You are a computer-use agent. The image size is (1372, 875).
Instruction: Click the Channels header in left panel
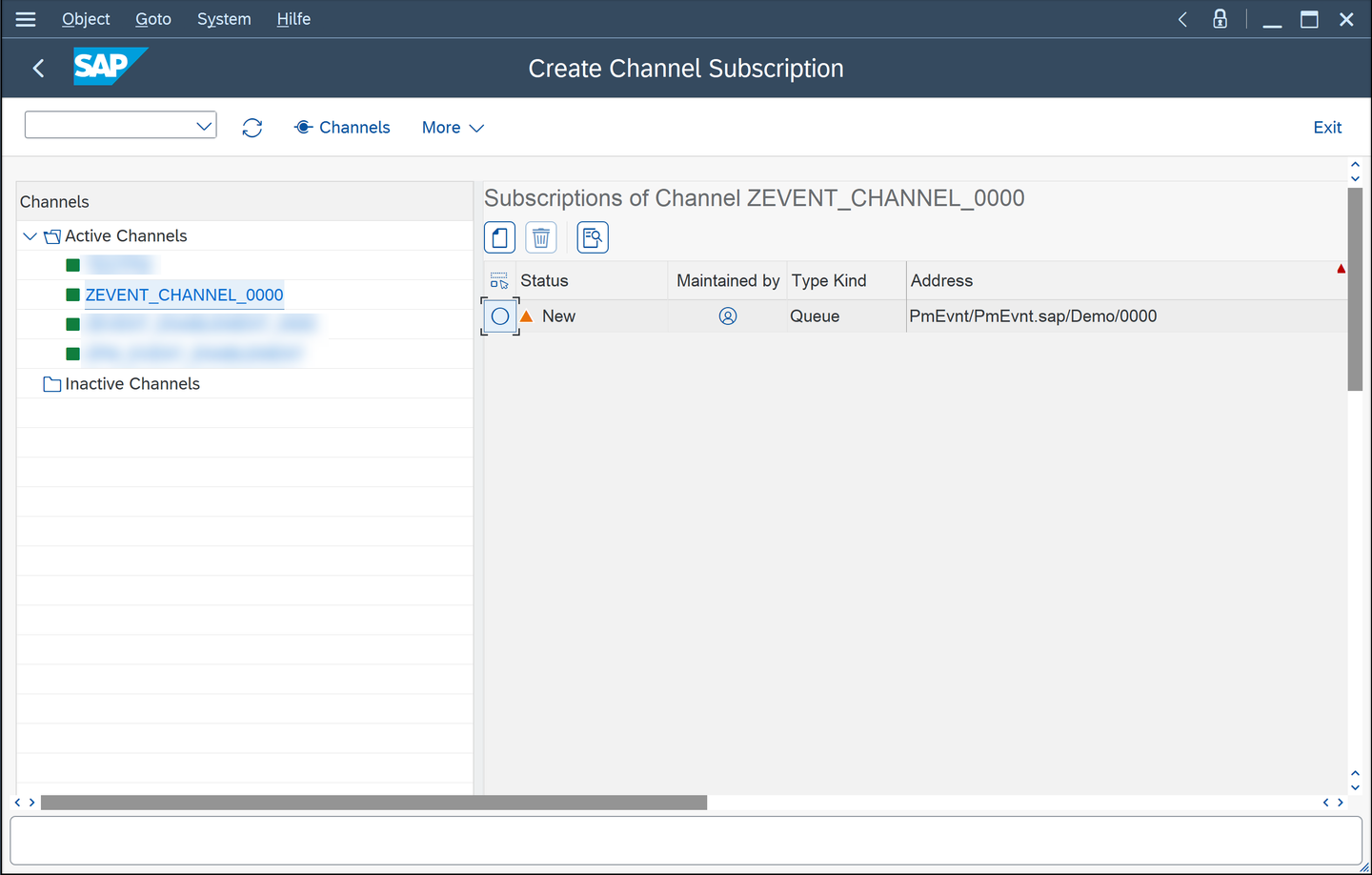pos(54,202)
